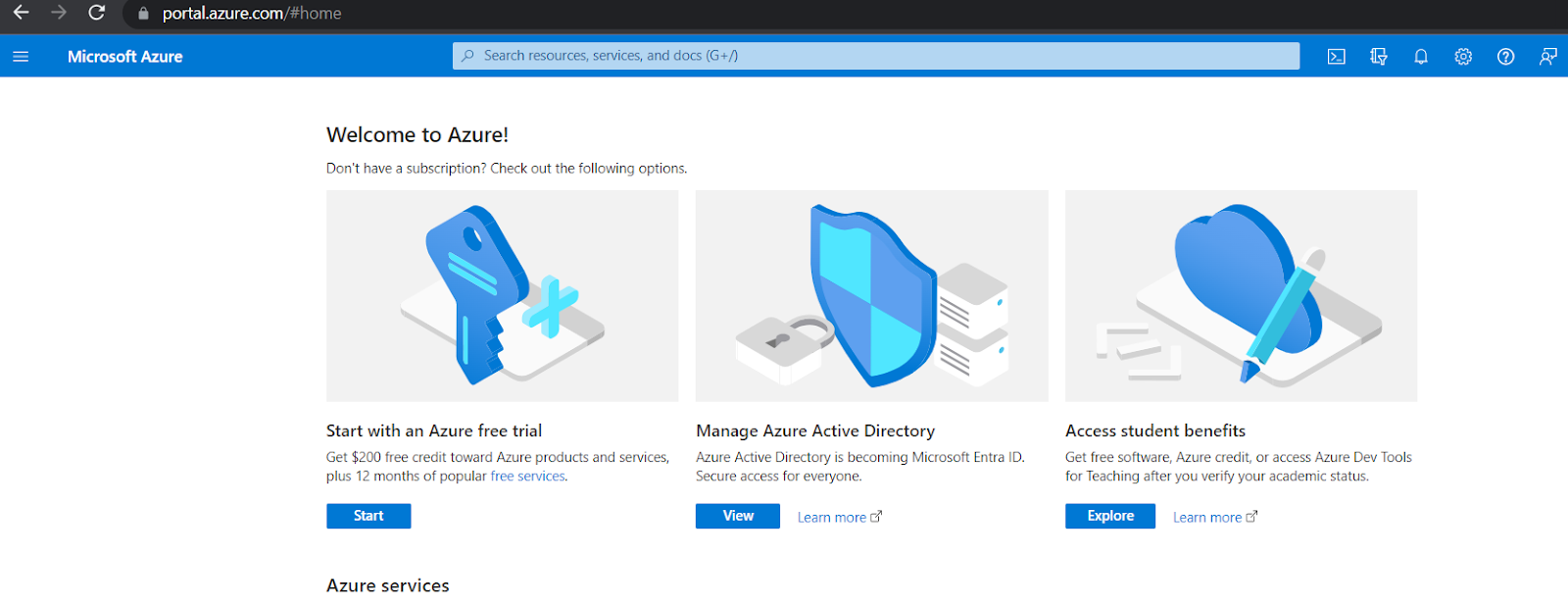Click the Azure free trial key illustration
Image resolution: width=1568 pixels, height=606 pixels.
pos(503,295)
